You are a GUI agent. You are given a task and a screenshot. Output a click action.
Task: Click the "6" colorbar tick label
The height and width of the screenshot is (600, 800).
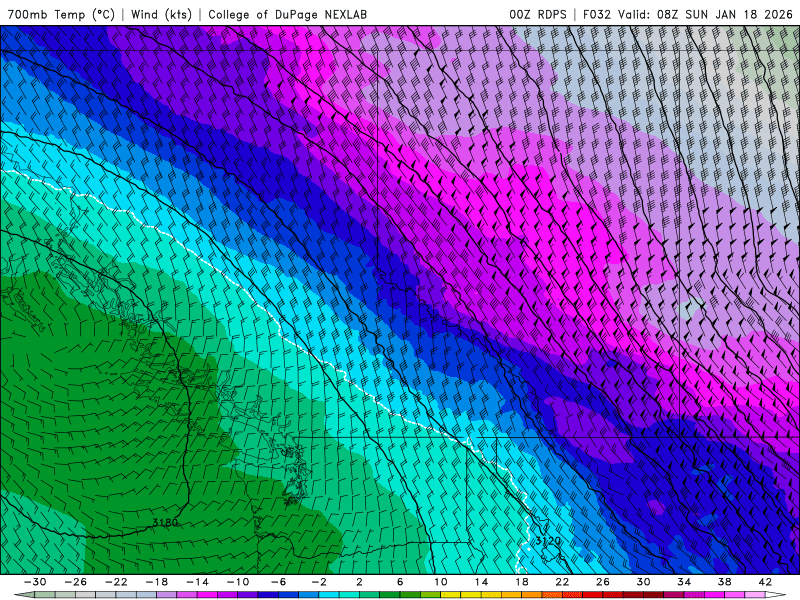tap(400, 582)
